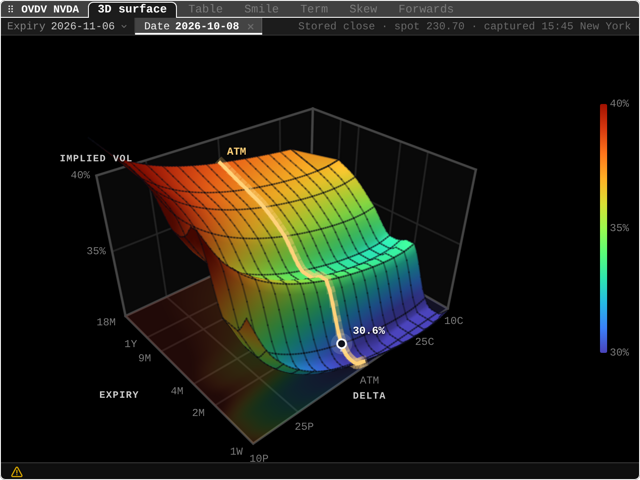Click the 40% color scale label
The image size is (640, 480).
pyautogui.click(x=619, y=104)
